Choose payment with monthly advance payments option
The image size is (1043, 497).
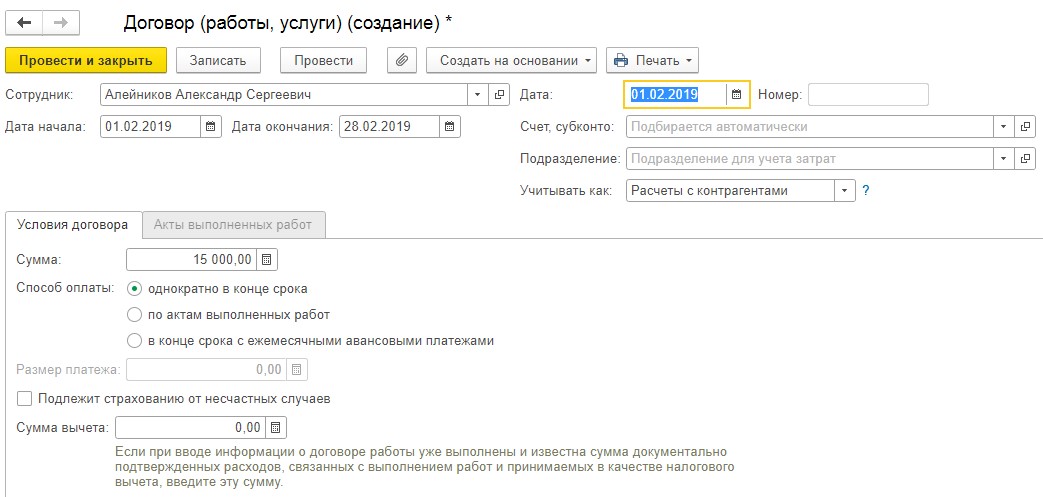[136, 341]
